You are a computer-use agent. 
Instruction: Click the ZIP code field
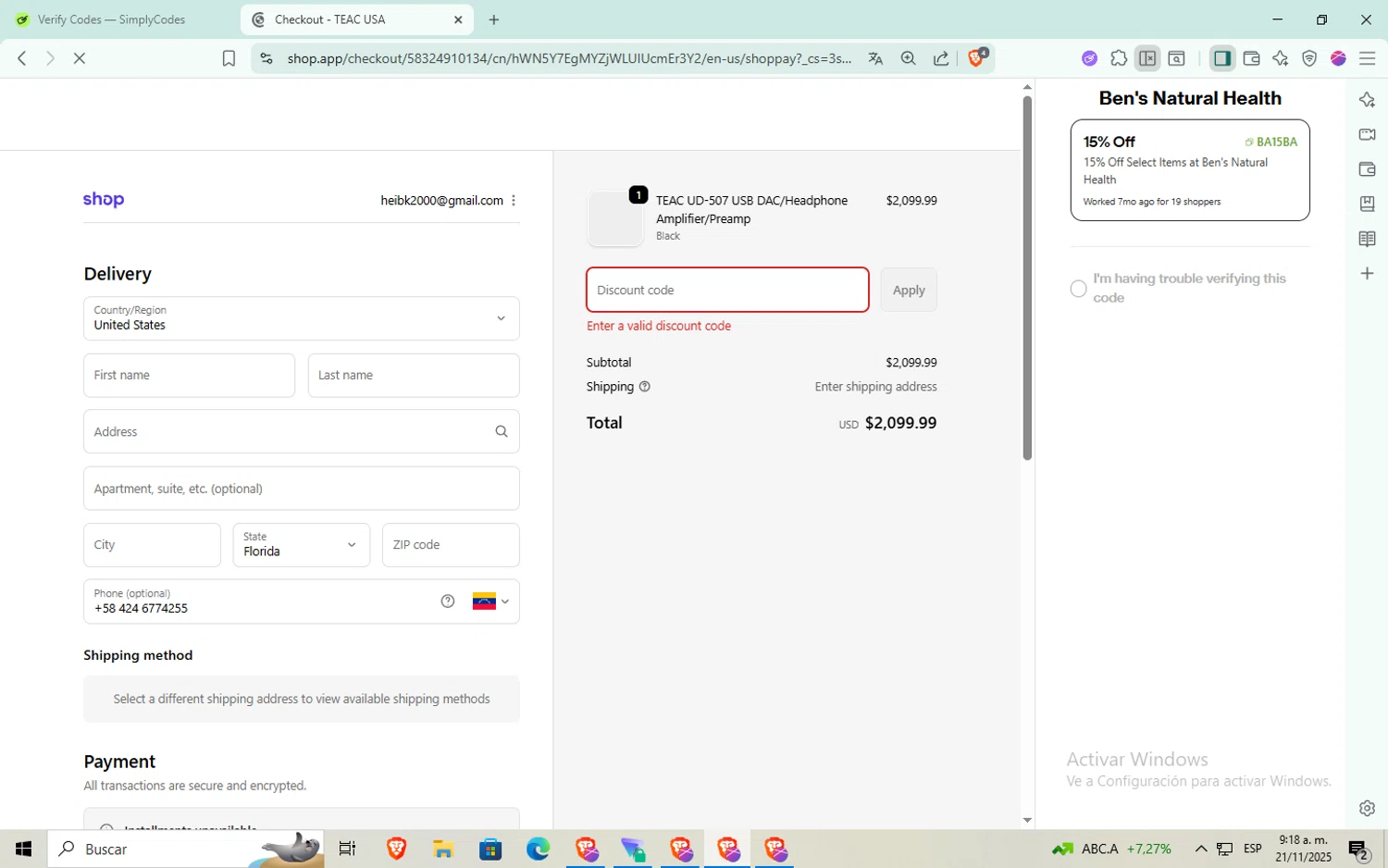pyautogui.click(x=451, y=545)
